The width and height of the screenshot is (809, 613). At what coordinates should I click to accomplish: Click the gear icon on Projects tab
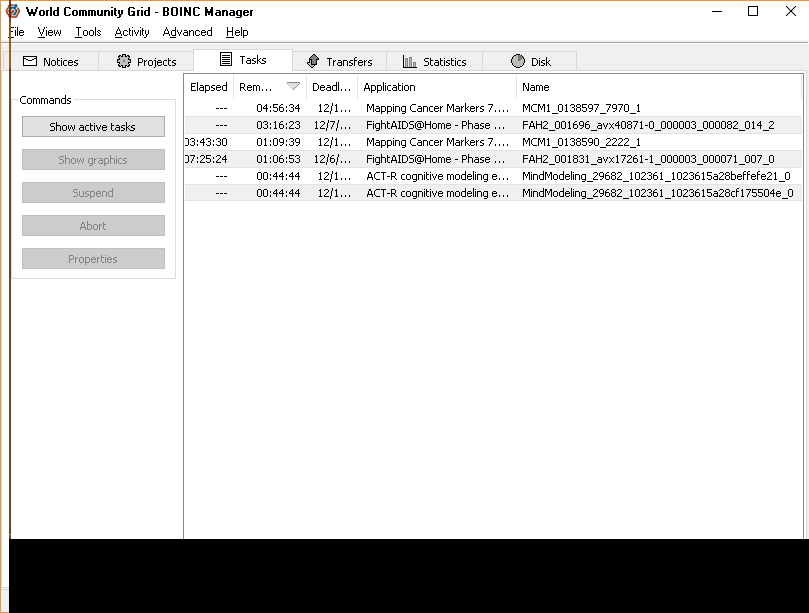[x=124, y=61]
